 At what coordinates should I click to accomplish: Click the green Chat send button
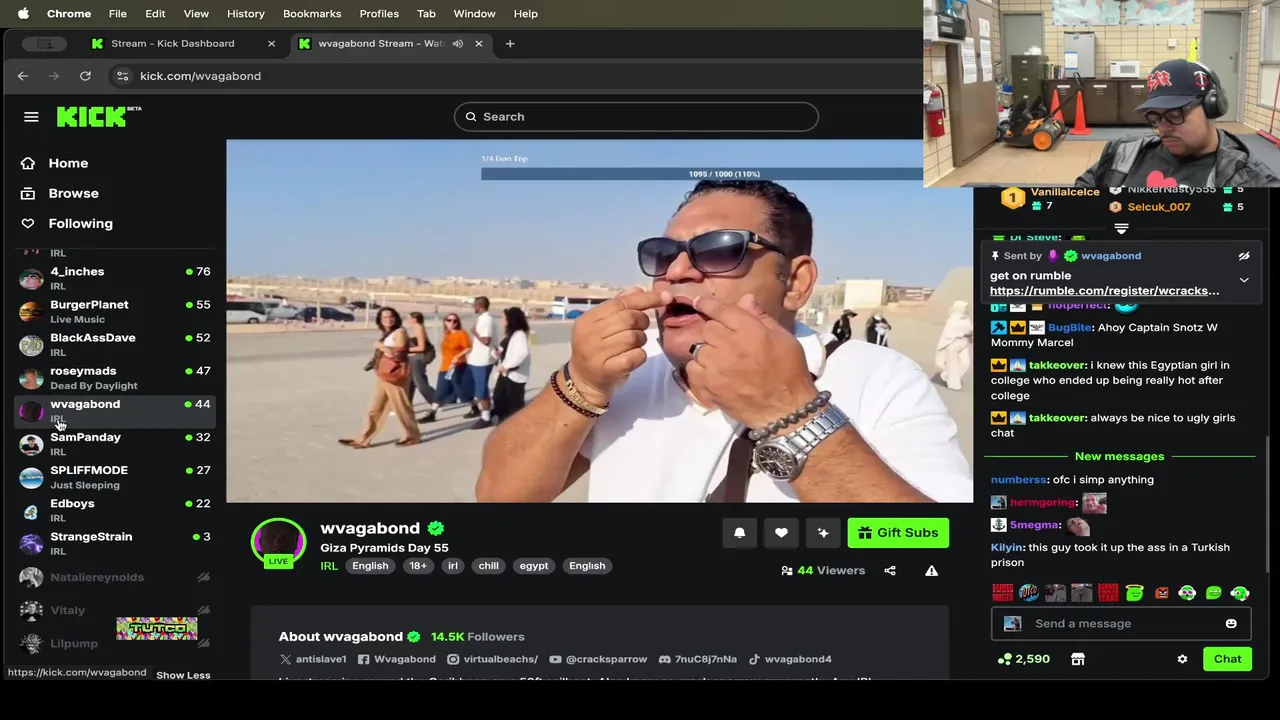pyautogui.click(x=1227, y=659)
